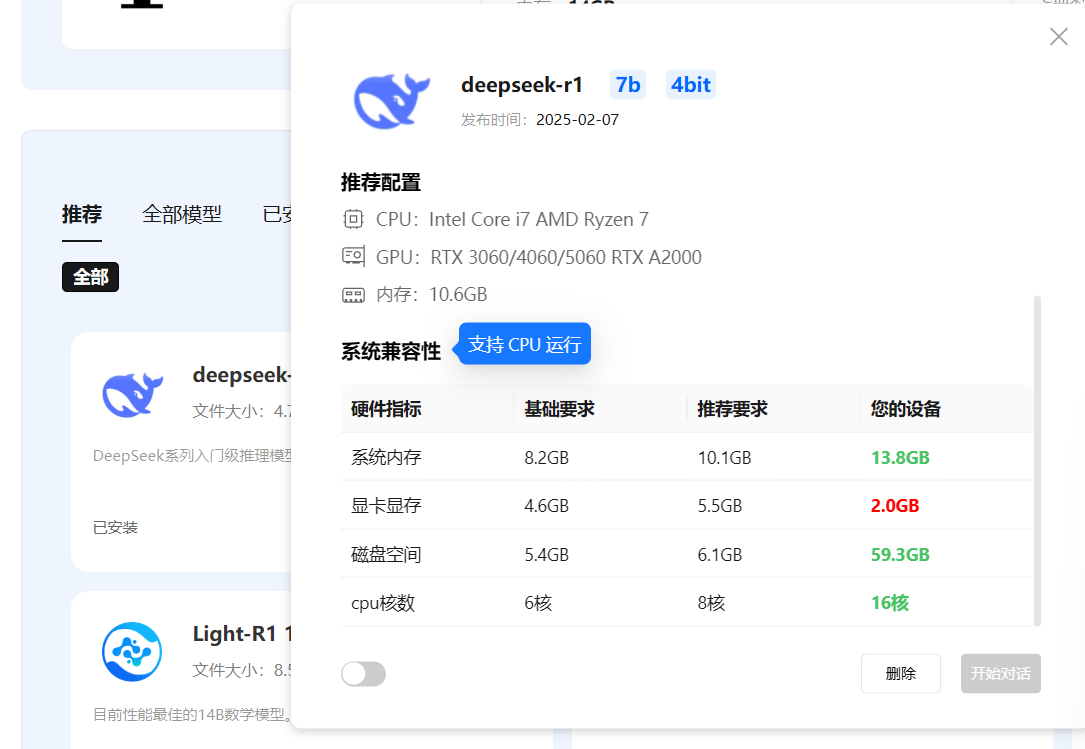The height and width of the screenshot is (749, 1085).
Task: Click the 内存: 10.6GB line
Action: 431,295
